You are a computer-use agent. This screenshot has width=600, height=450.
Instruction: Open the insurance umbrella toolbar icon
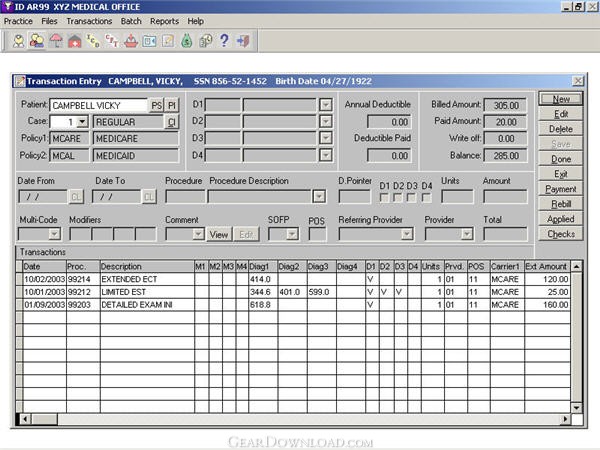pyautogui.click(x=56, y=41)
